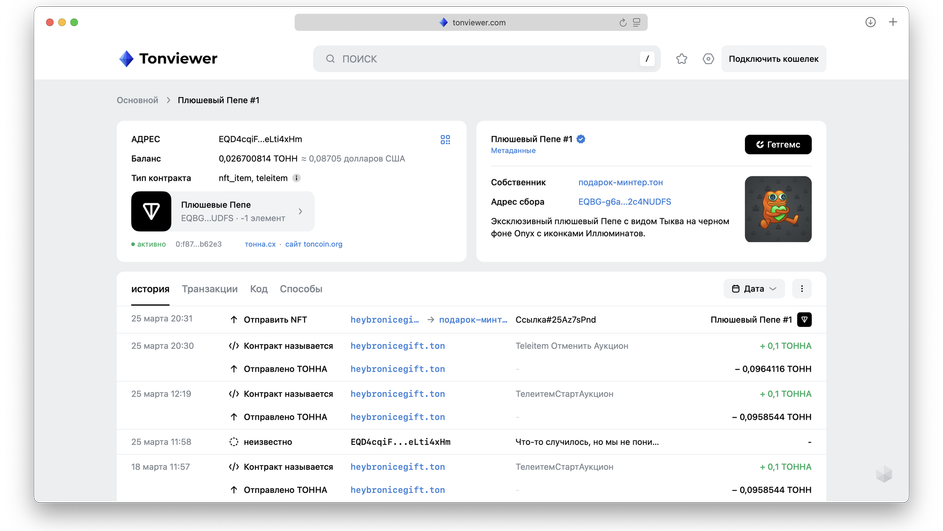Open сайт toncoin.org link
Viewport: 943px width, 531px height.
(x=313, y=244)
